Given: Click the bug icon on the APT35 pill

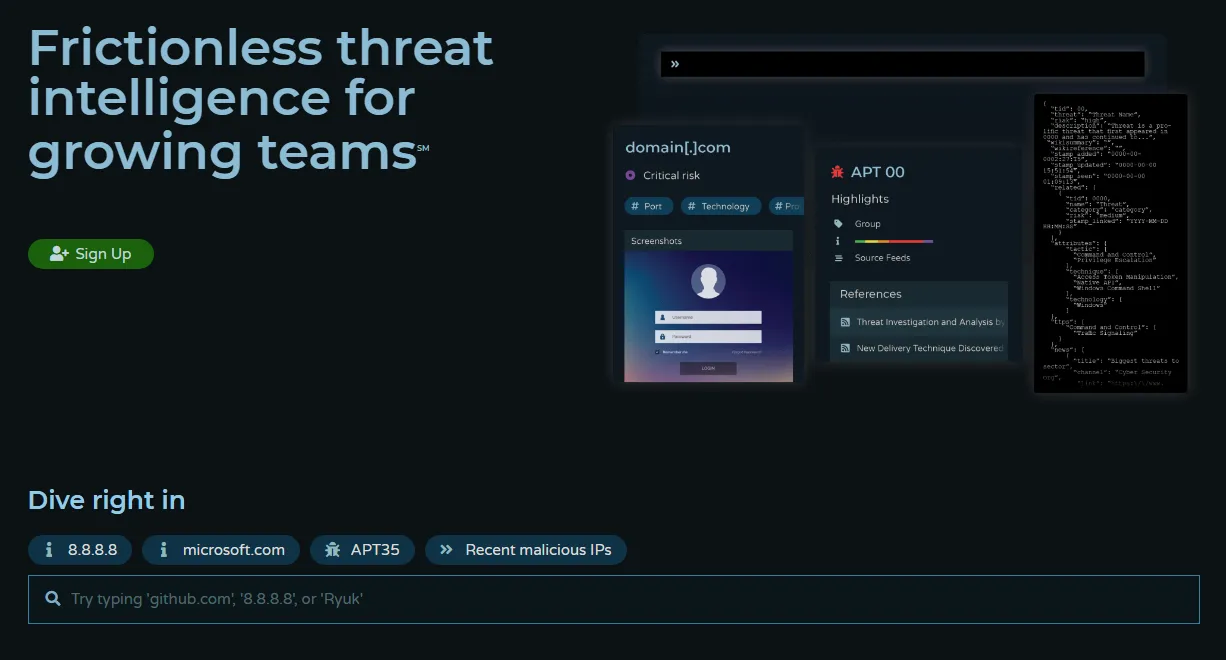Looking at the screenshot, I should tap(333, 549).
